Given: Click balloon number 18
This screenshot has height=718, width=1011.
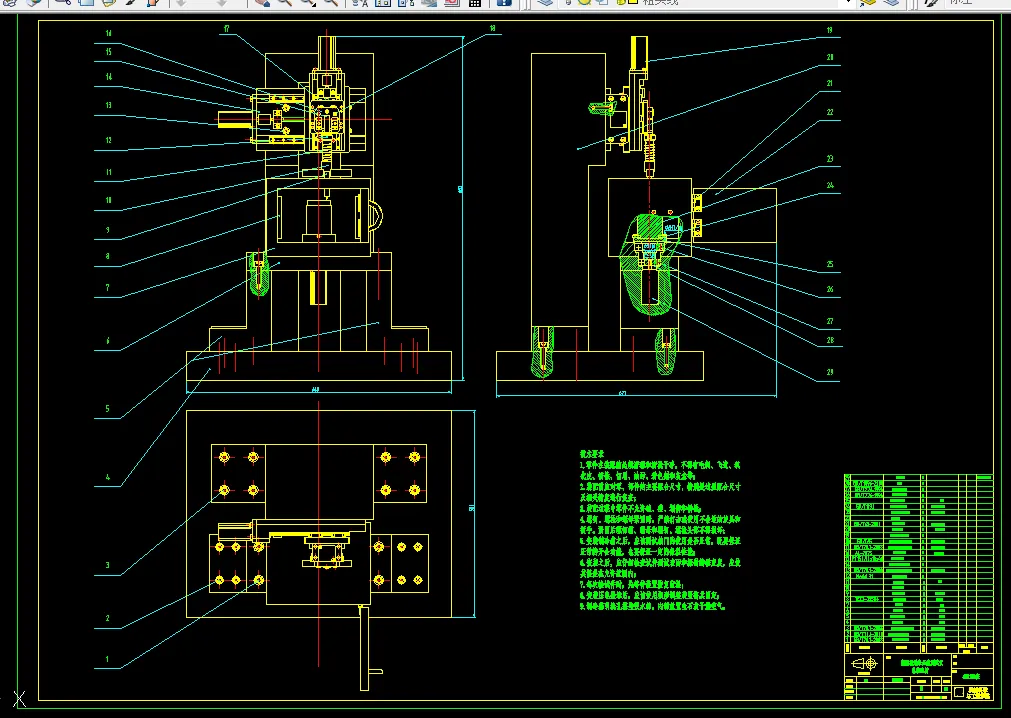Looking at the screenshot, I should (493, 28).
